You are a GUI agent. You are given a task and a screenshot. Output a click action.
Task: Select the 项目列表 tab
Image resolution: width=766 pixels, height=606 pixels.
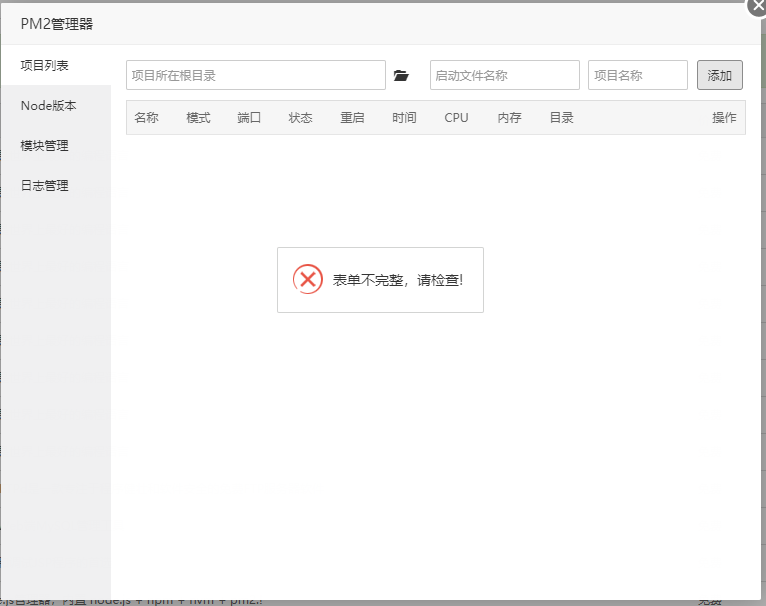pyautogui.click(x=56, y=65)
